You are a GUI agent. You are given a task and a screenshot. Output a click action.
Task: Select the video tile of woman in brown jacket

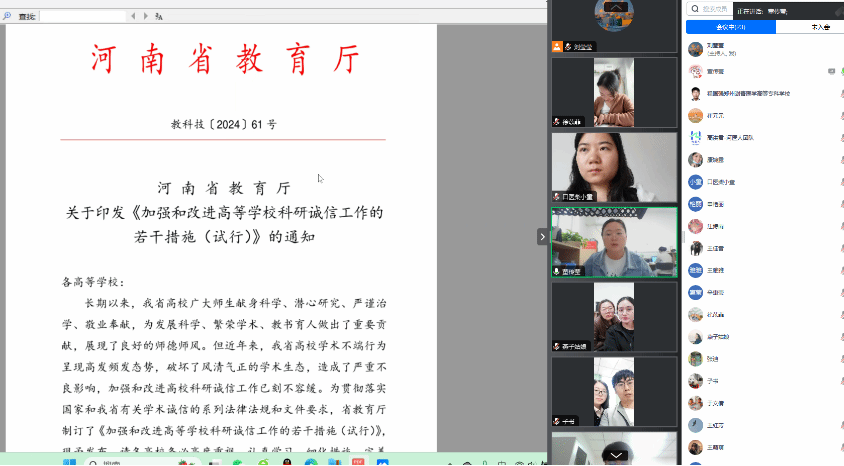click(614, 93)
